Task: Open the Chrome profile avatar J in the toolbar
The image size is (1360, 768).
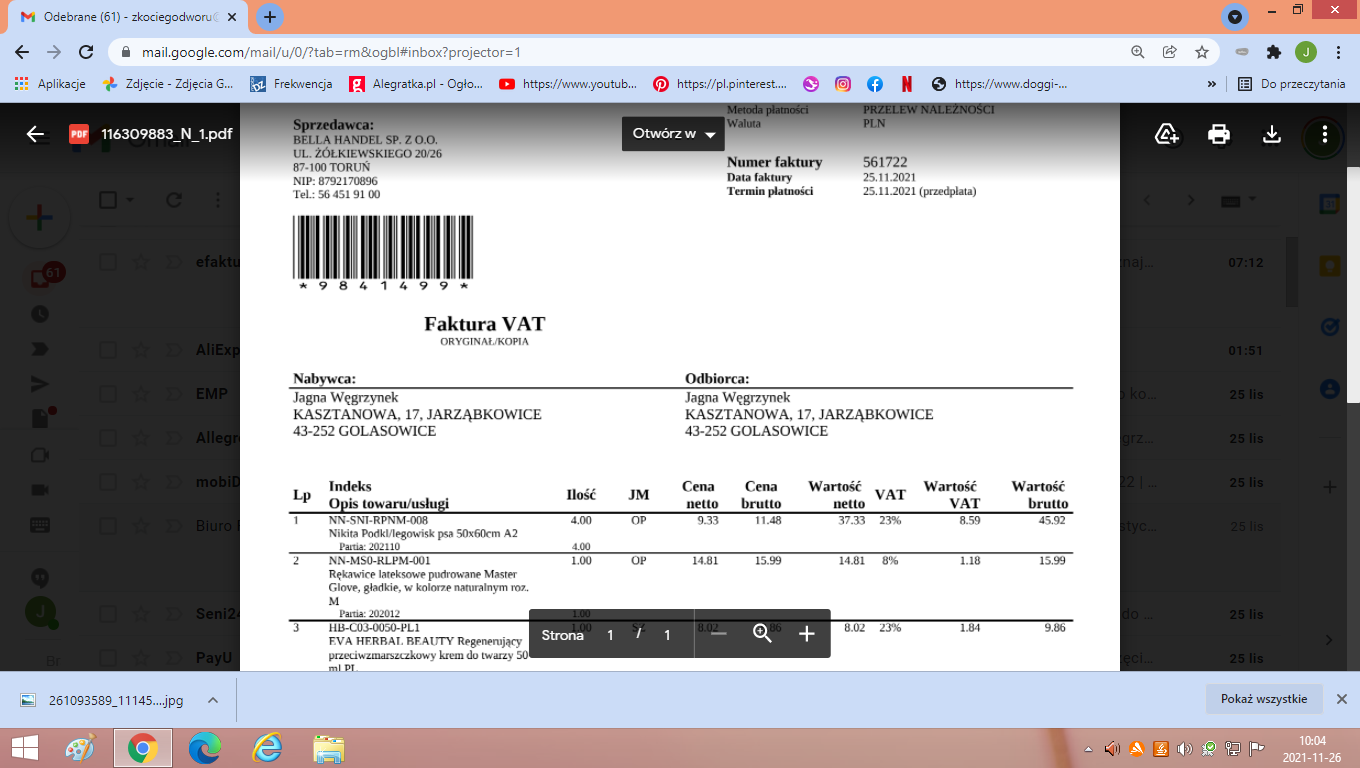Action: (1306, 52)
